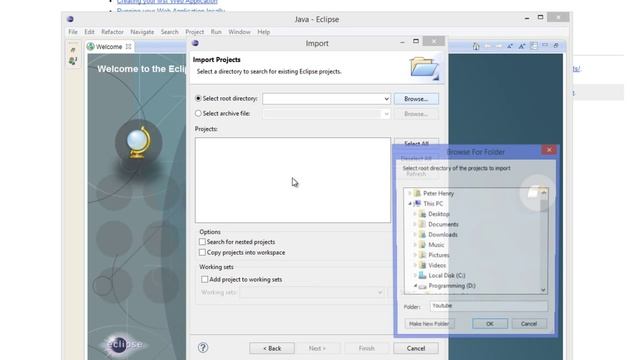
Task: Click the Folder name input field
Action: click(489, 306)
